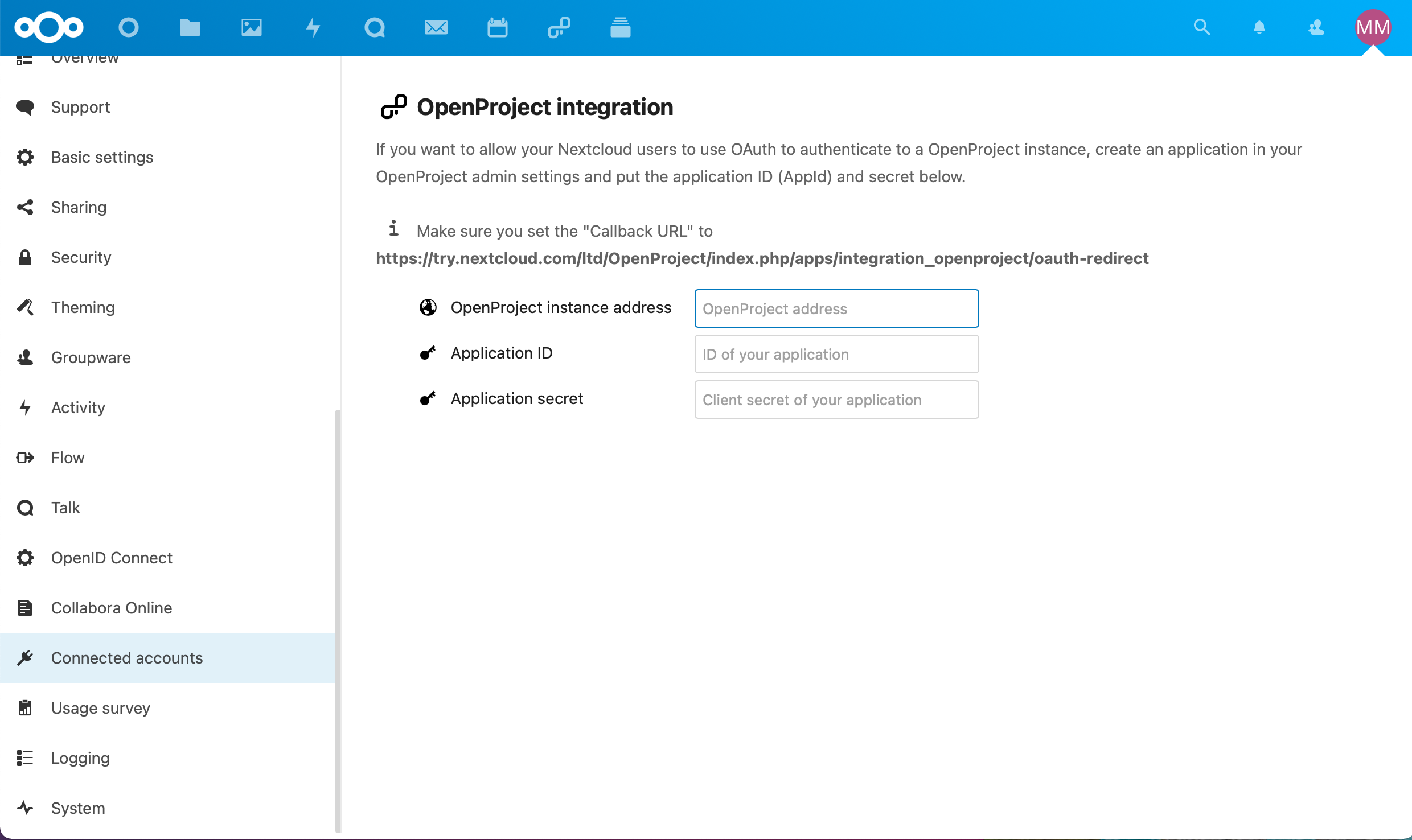The height and width of the screenshot is (840, 1412).
Task: Click the OAuth callback URL text
Action: 762,258
